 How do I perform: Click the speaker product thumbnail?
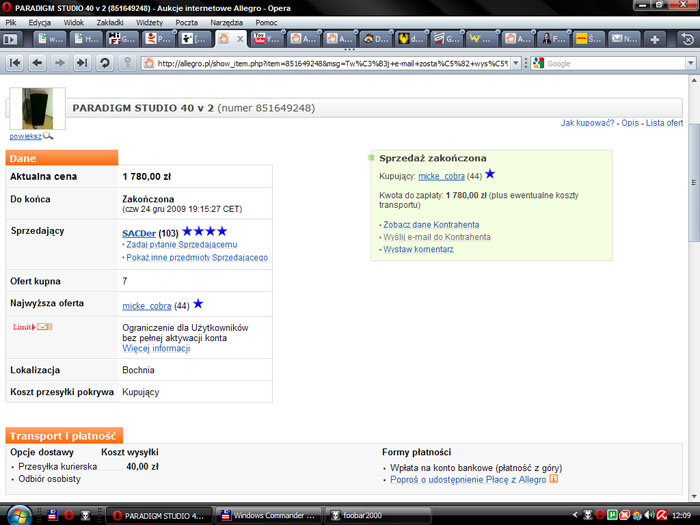point(38,108)
